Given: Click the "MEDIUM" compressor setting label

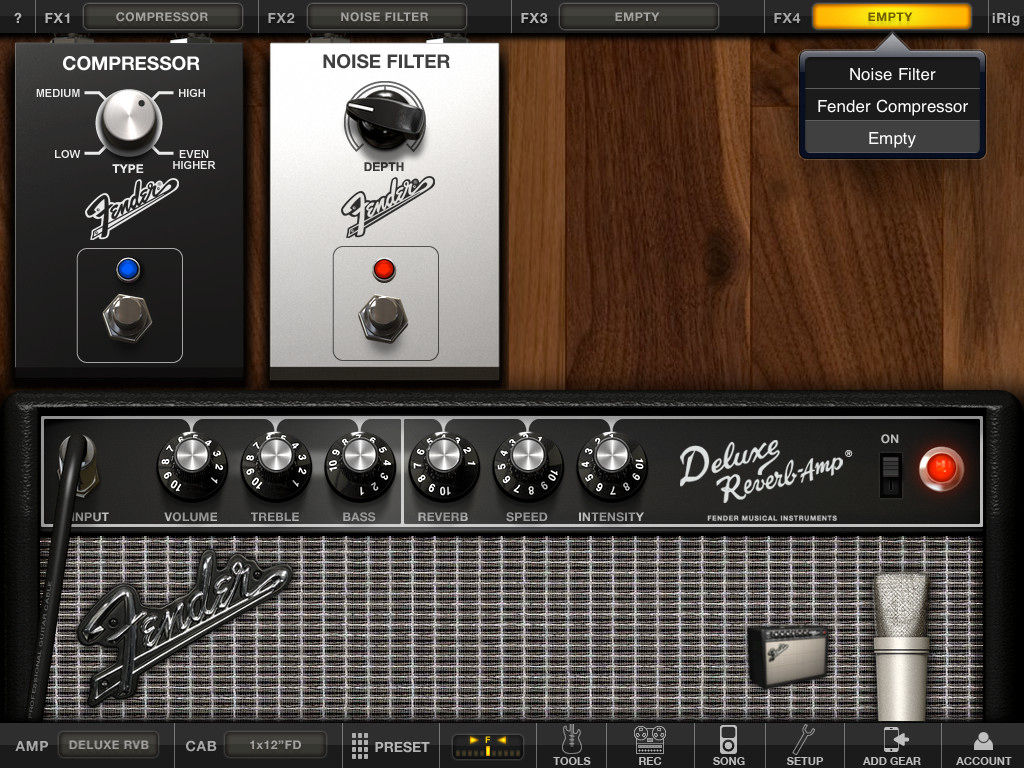Looking at the screenshot, I should coord(58,93).
